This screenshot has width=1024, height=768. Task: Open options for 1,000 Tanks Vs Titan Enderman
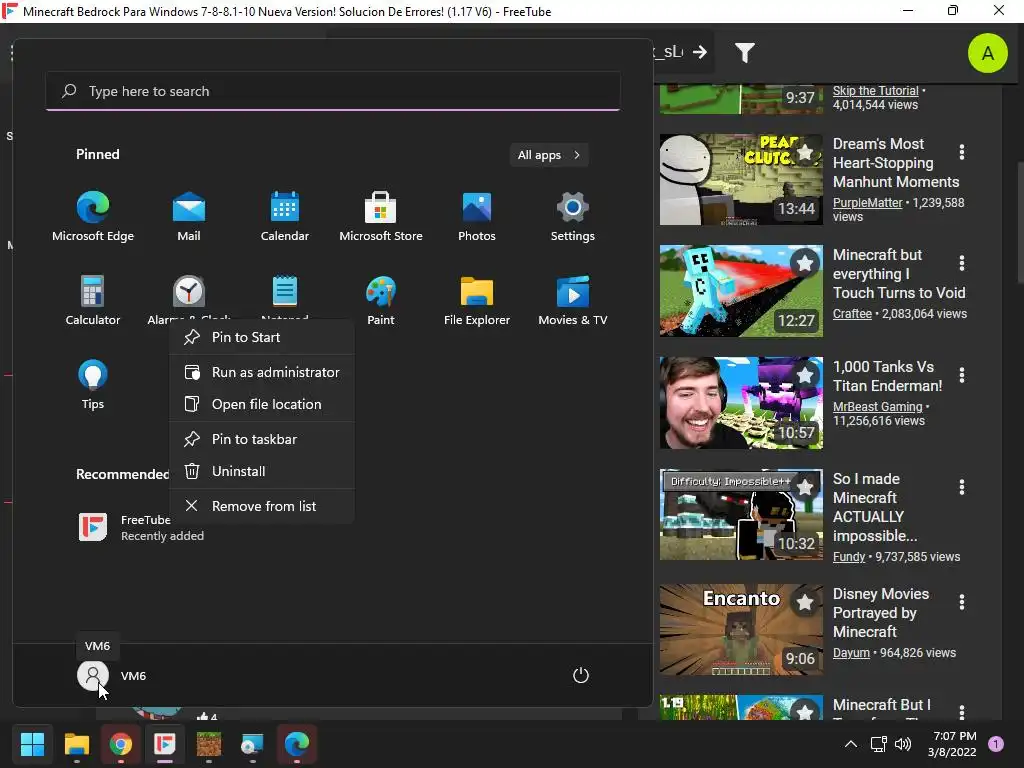click(961, 375)
